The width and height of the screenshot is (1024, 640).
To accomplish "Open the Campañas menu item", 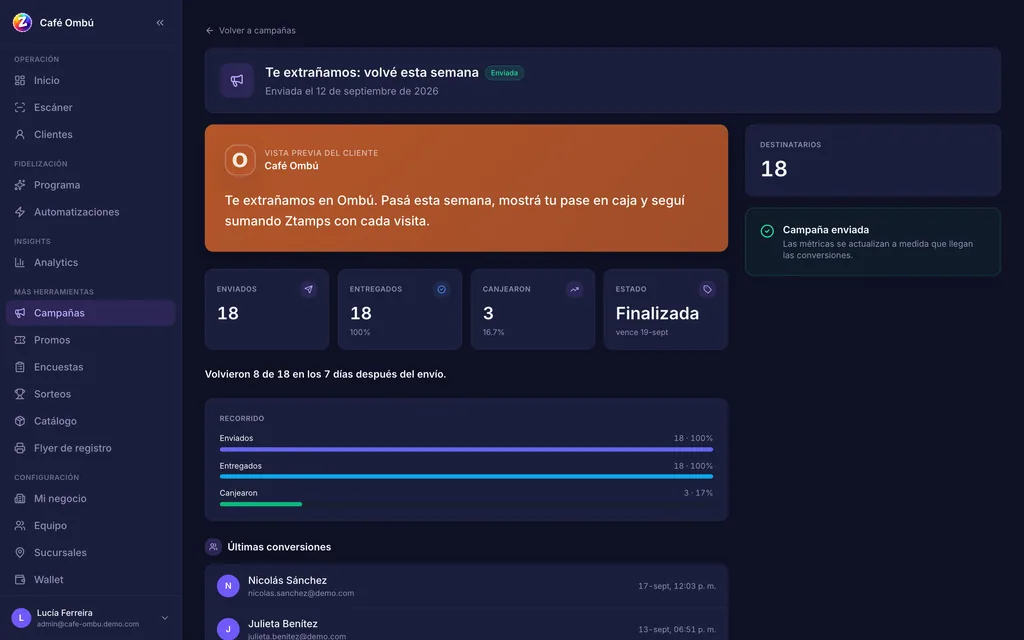I will click(91, 313).
